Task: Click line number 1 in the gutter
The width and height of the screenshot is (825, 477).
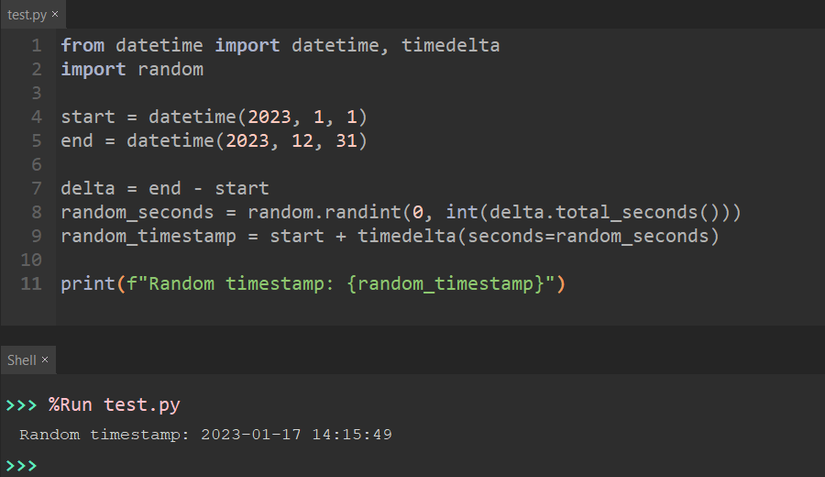Action: click(x=36, y=46)
